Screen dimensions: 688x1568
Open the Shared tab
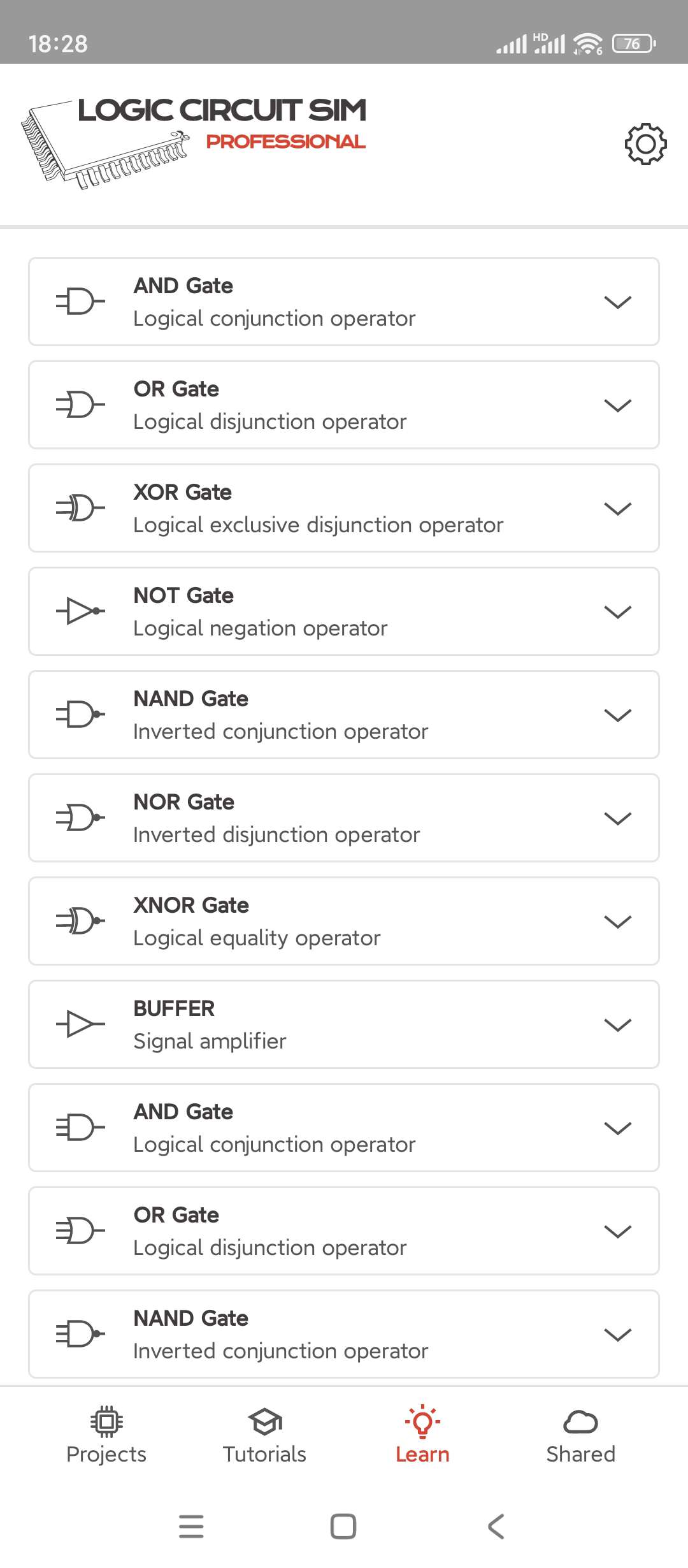pyautogui.click(x=580, y=1435)
